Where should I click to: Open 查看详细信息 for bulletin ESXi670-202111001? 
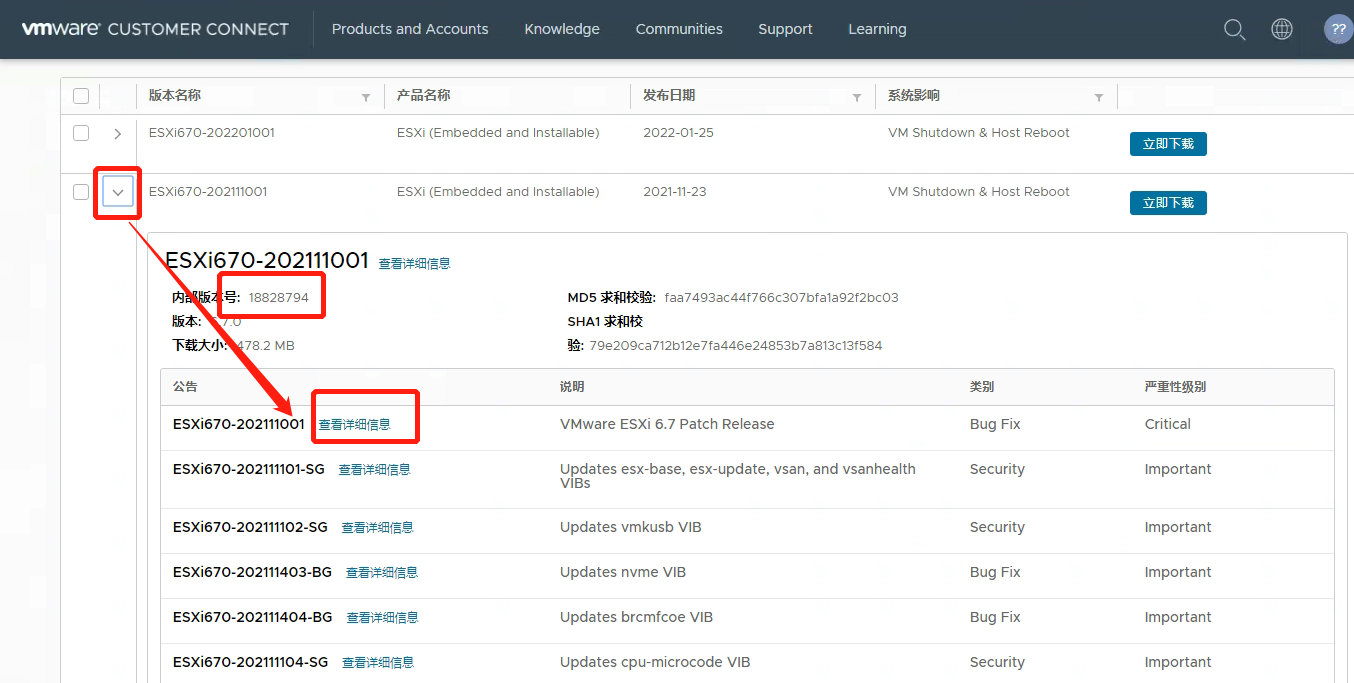tap(354, 424)
